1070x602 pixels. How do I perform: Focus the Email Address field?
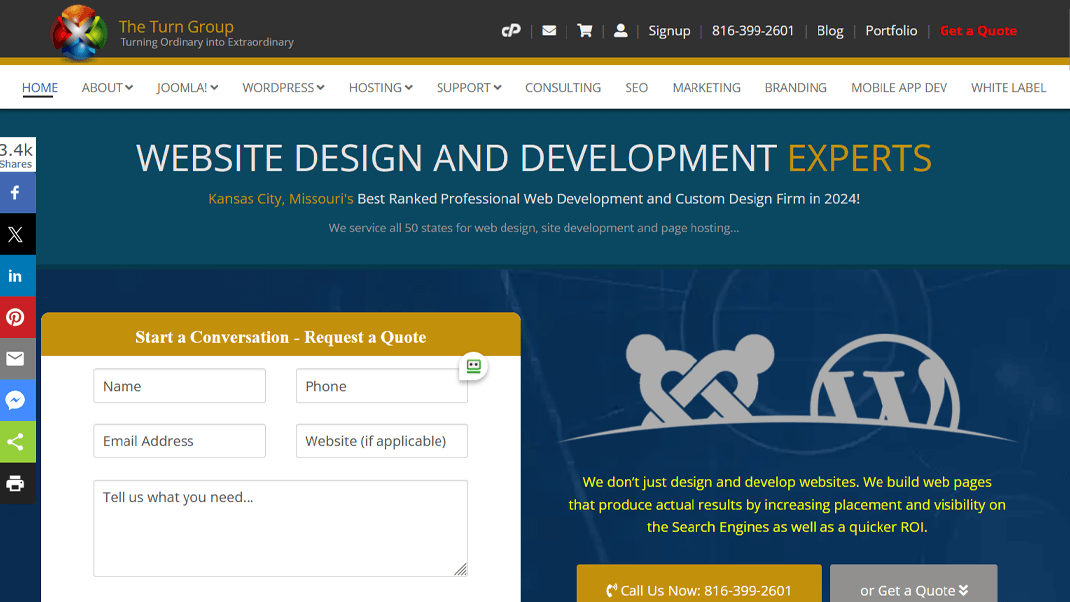[x=180, y=441]
